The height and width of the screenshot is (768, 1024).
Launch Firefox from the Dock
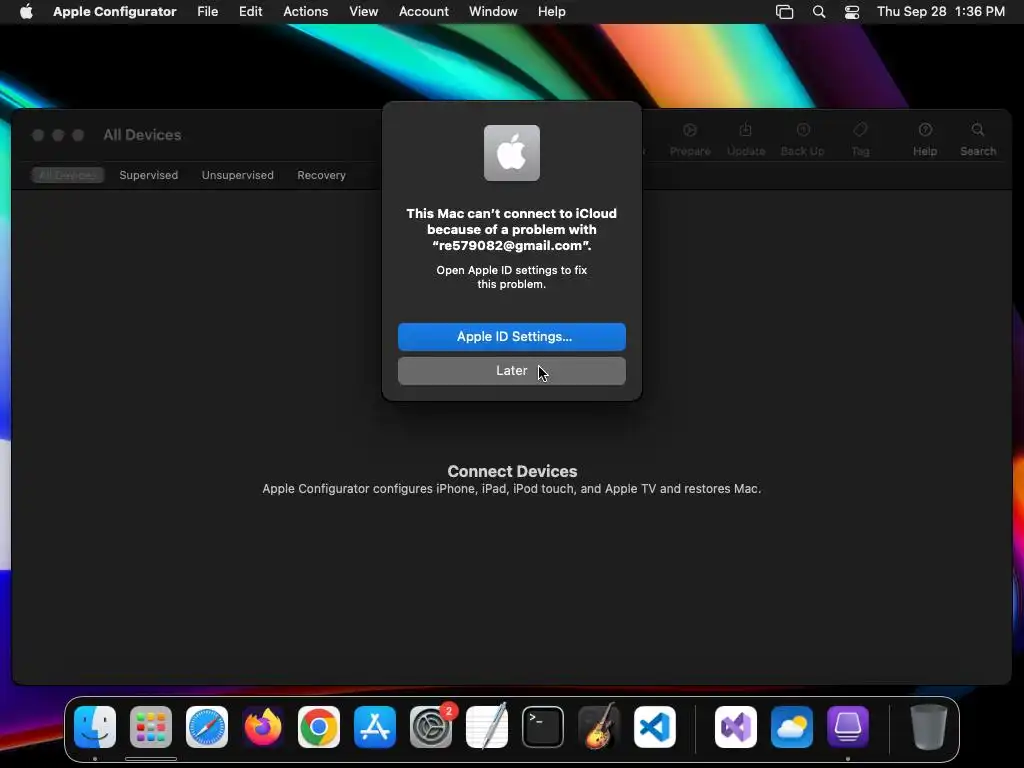[263, 727]
